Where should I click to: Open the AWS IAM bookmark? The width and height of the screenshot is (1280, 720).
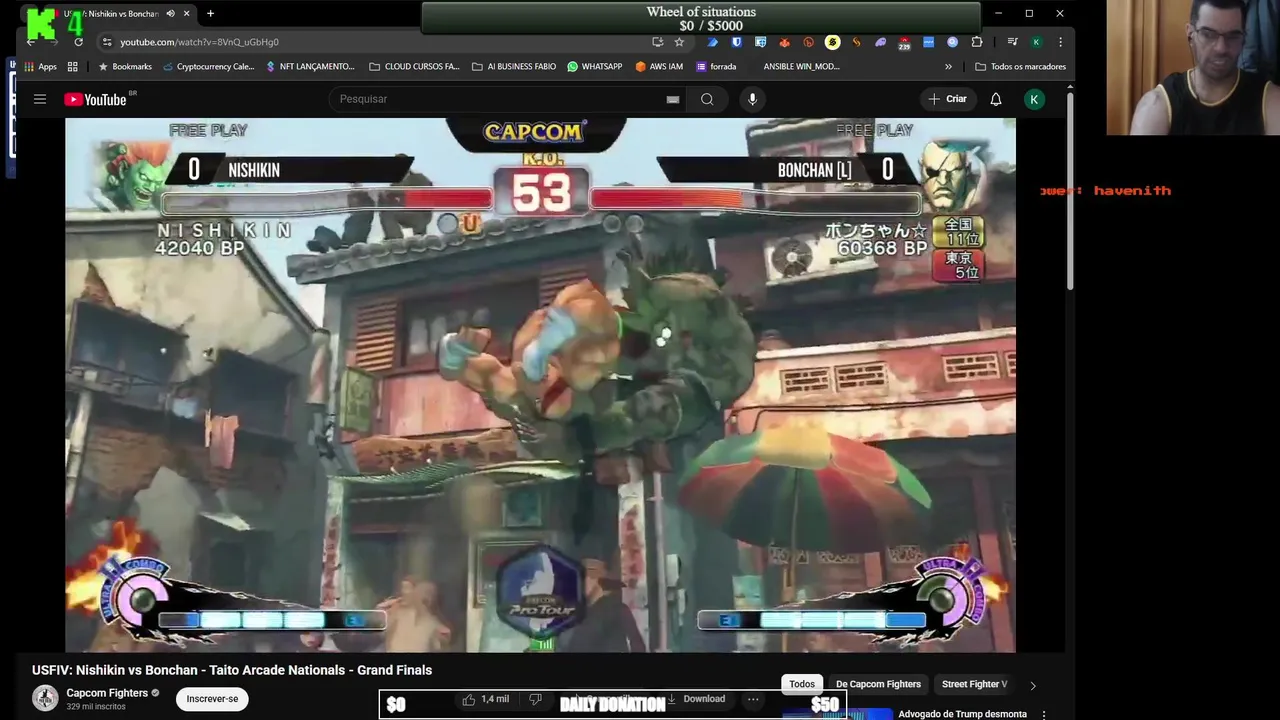coord(659,67)
